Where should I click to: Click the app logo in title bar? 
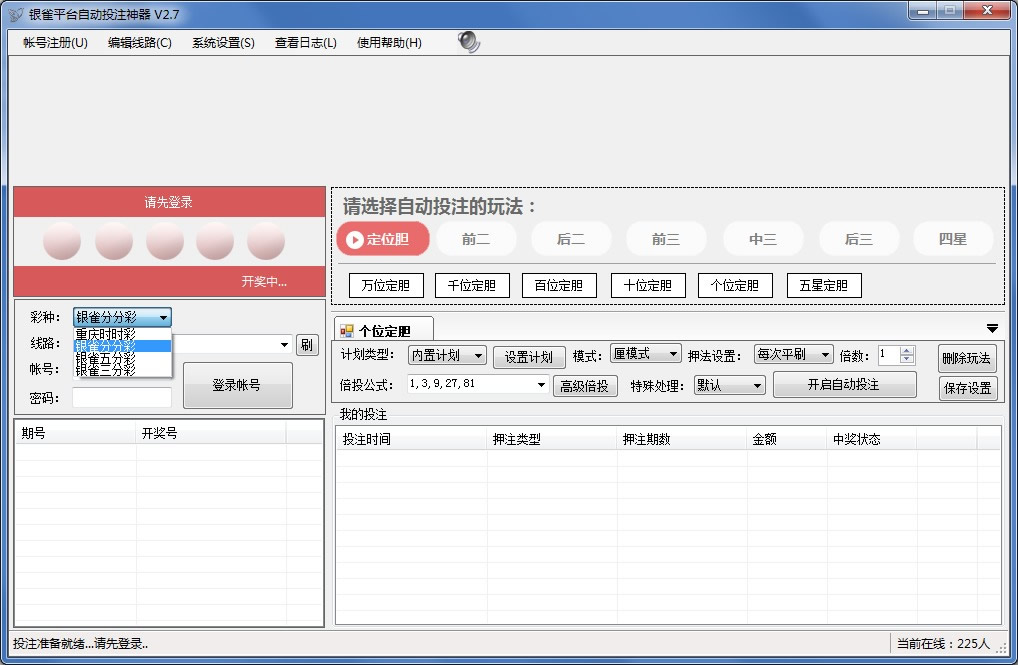(16, 14)
